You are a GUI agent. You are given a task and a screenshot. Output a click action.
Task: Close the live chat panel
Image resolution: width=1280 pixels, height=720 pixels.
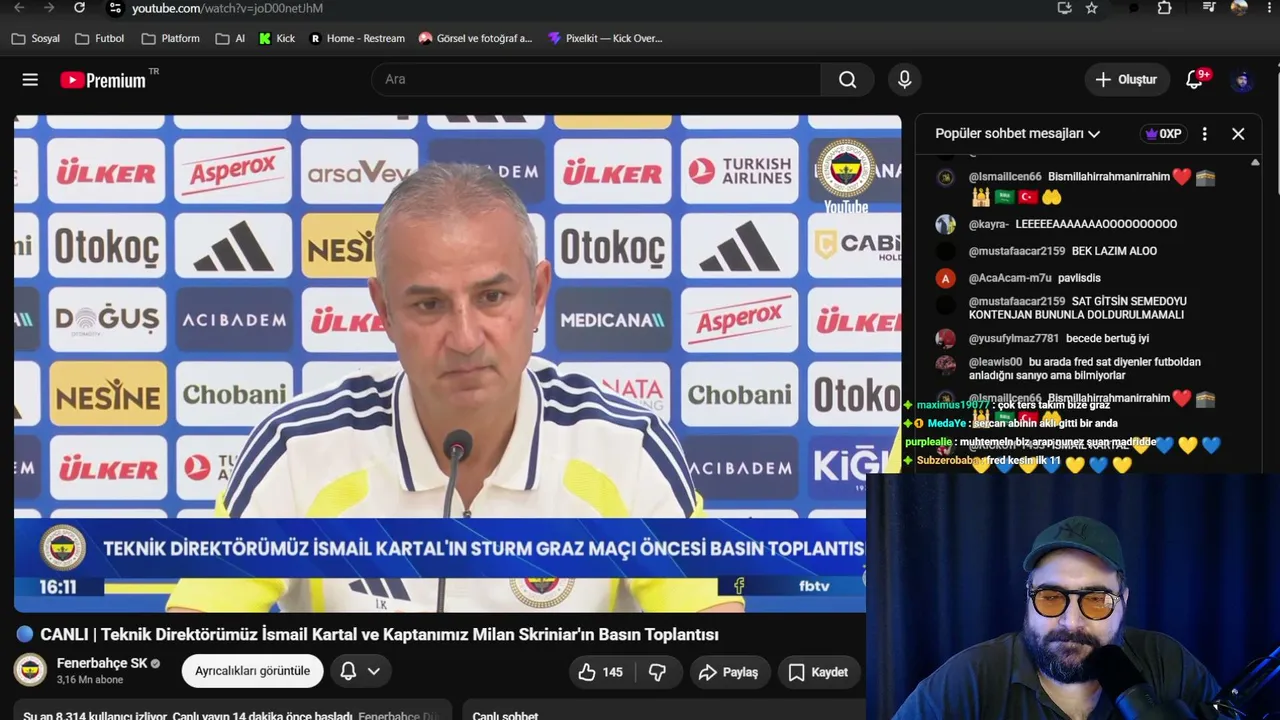point(1238,134)
